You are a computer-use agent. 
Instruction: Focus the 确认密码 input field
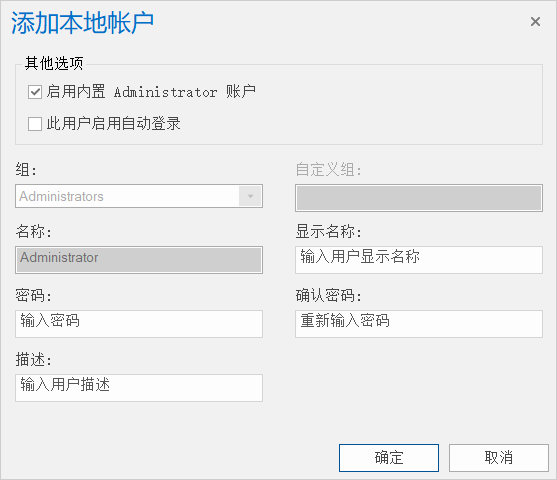[419, 324]
